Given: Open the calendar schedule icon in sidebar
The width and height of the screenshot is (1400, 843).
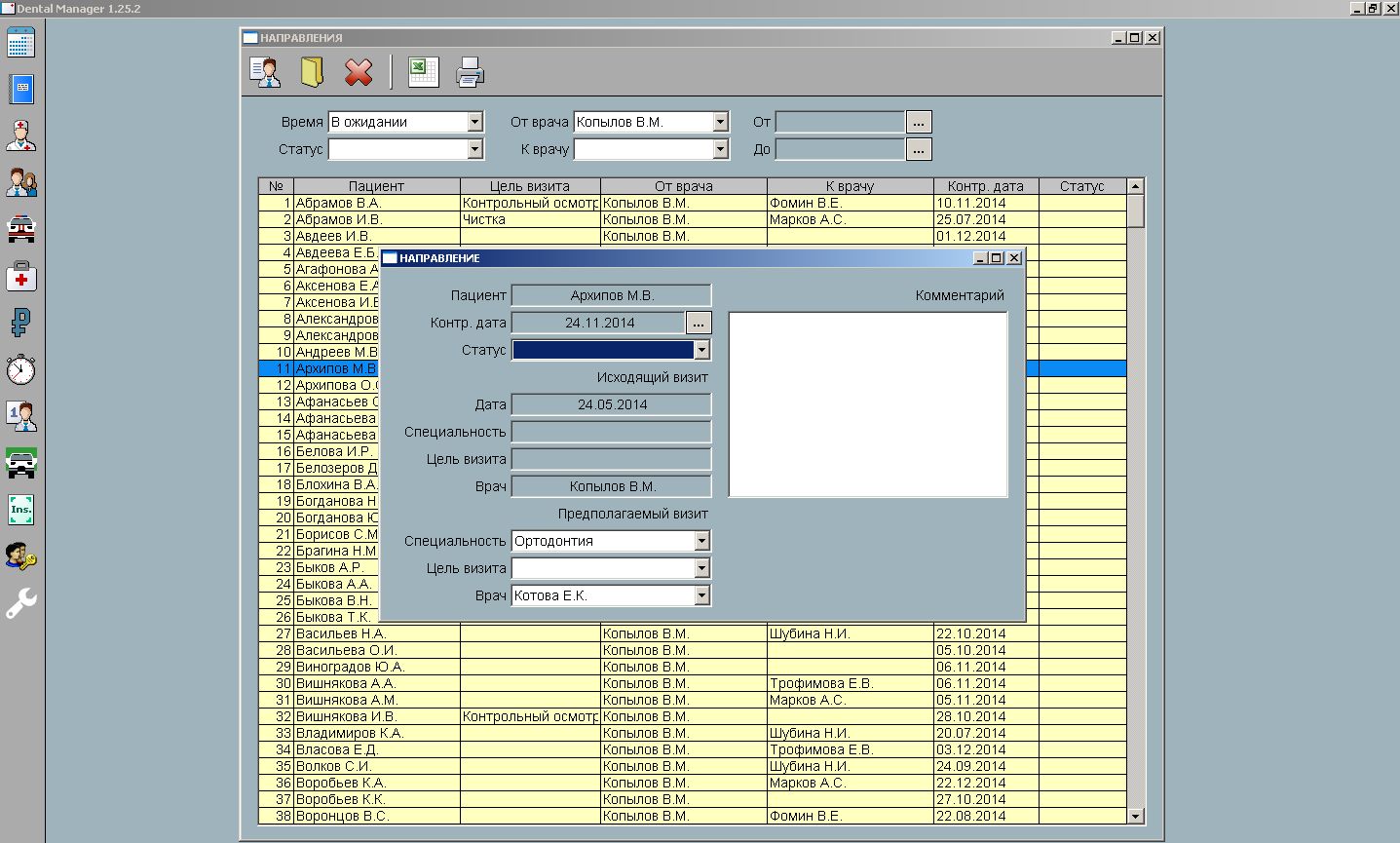Looking at the screenshot, I should tap(20, 43).
